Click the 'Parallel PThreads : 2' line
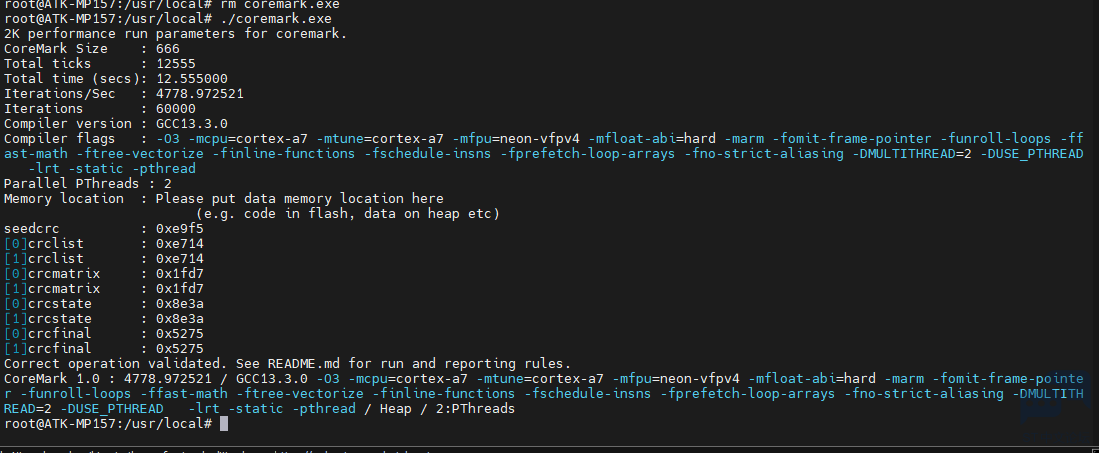Image resolution: width=1099 pixels, height=453 pixels. [x=88, y=183]
